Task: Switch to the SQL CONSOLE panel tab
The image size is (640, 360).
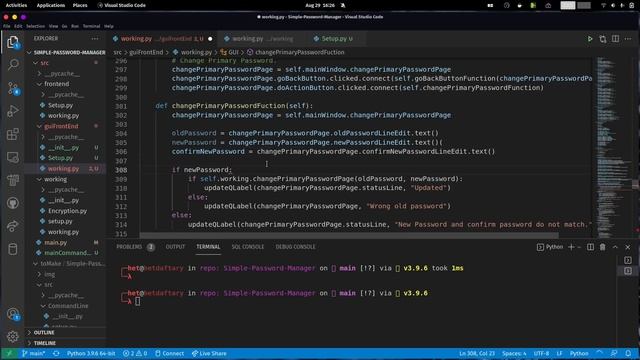Action: pyautogui.click(x=248, y=247)
